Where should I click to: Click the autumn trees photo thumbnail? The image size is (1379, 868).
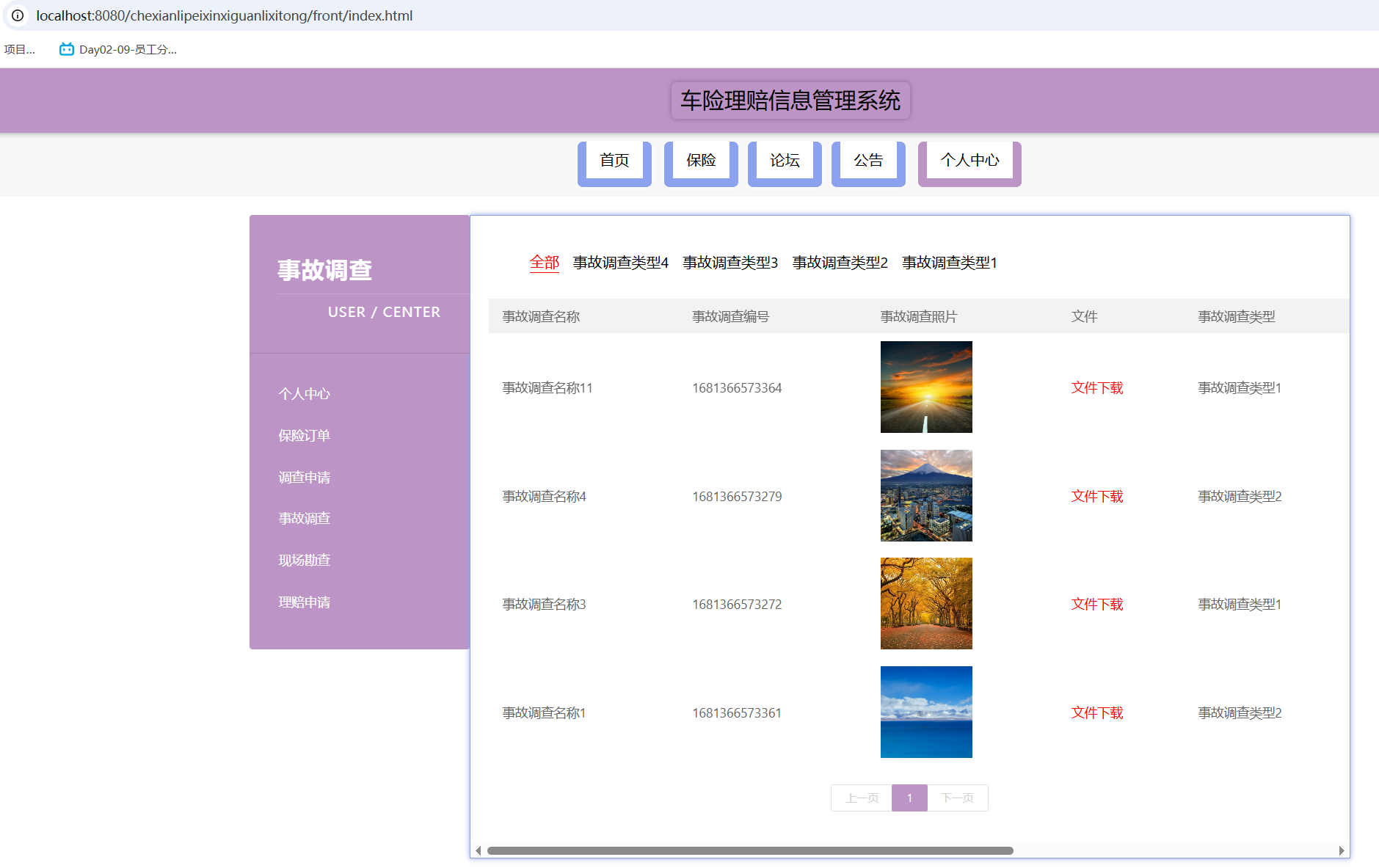click(x=926, y=603)
